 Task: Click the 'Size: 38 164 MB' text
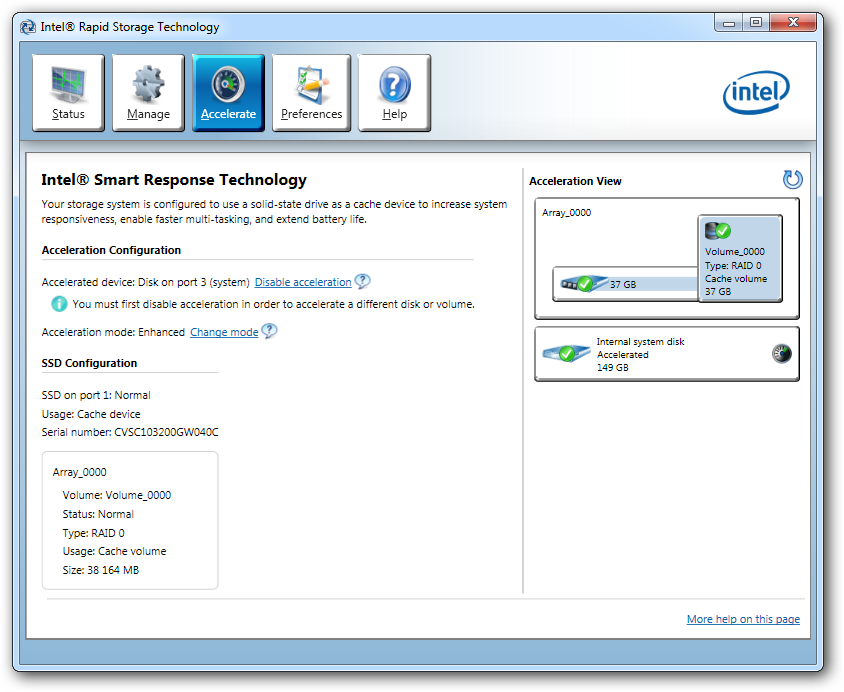pyautogui.click(x=101, y=570)
